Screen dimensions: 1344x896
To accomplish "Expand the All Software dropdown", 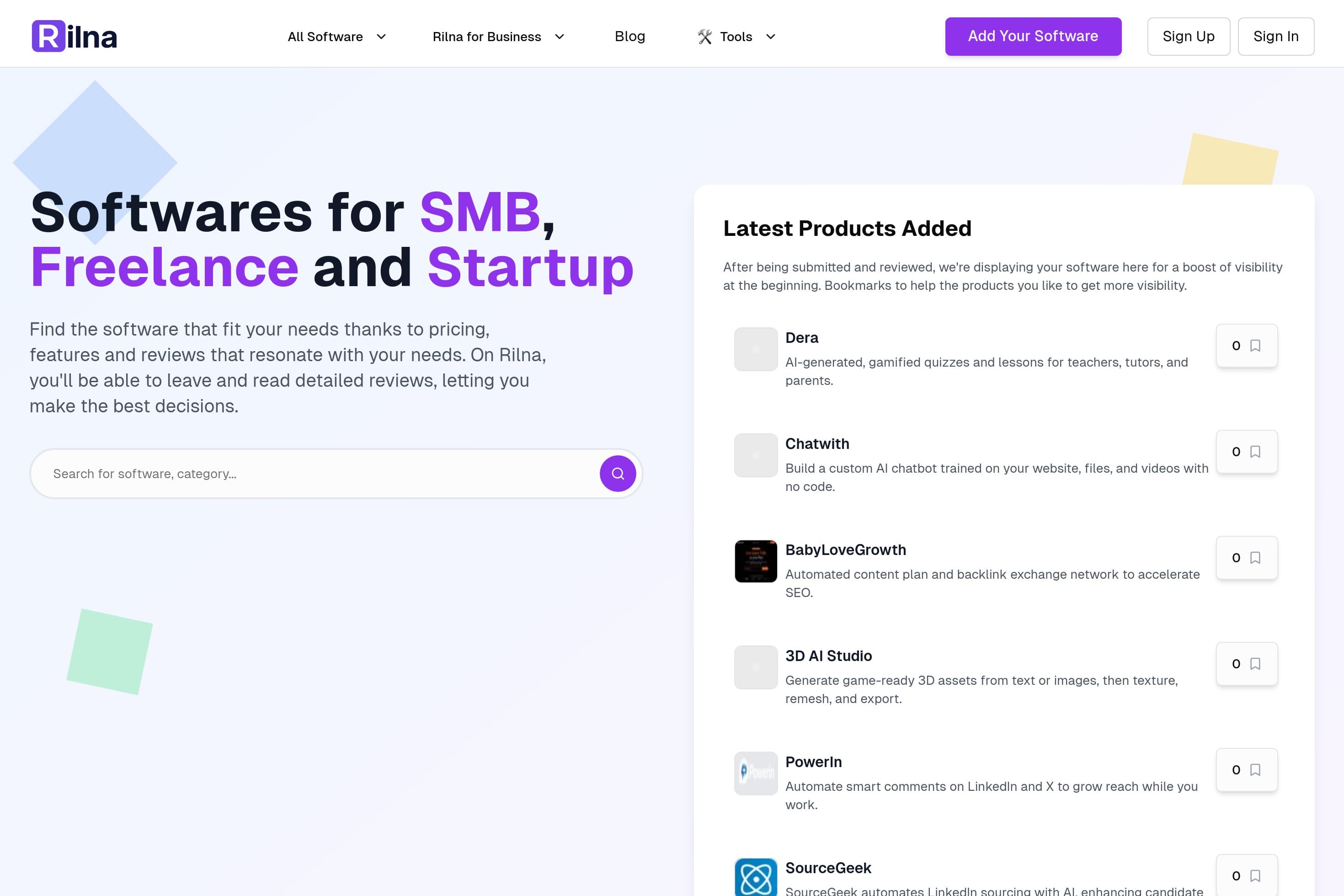I will (x=336, y=36).
